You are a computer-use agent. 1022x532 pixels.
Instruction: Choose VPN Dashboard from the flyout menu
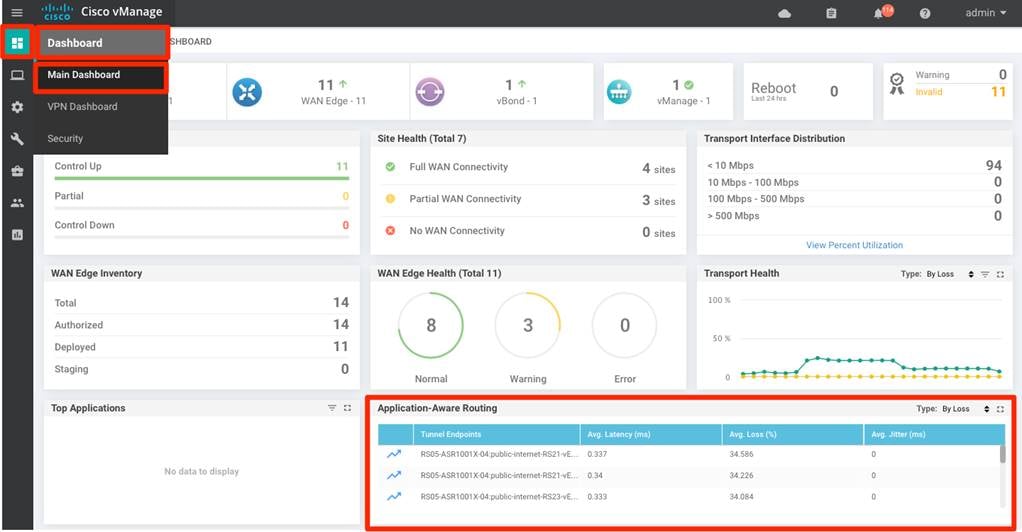(82, 106)
